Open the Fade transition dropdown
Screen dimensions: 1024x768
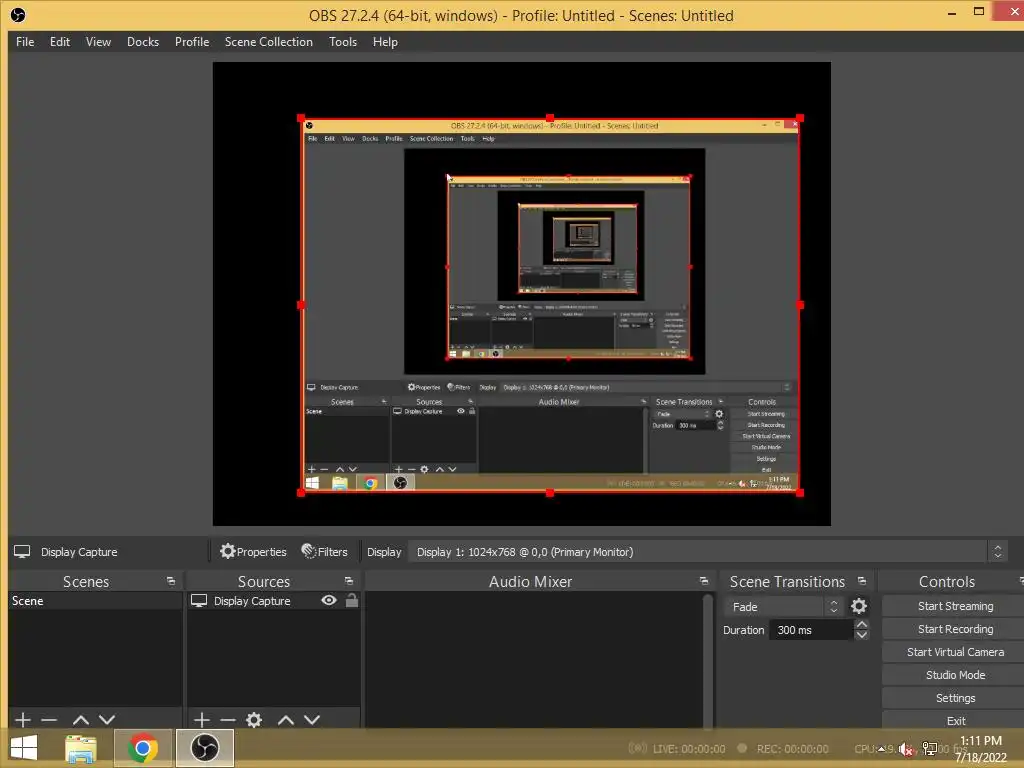click(784, 607)
